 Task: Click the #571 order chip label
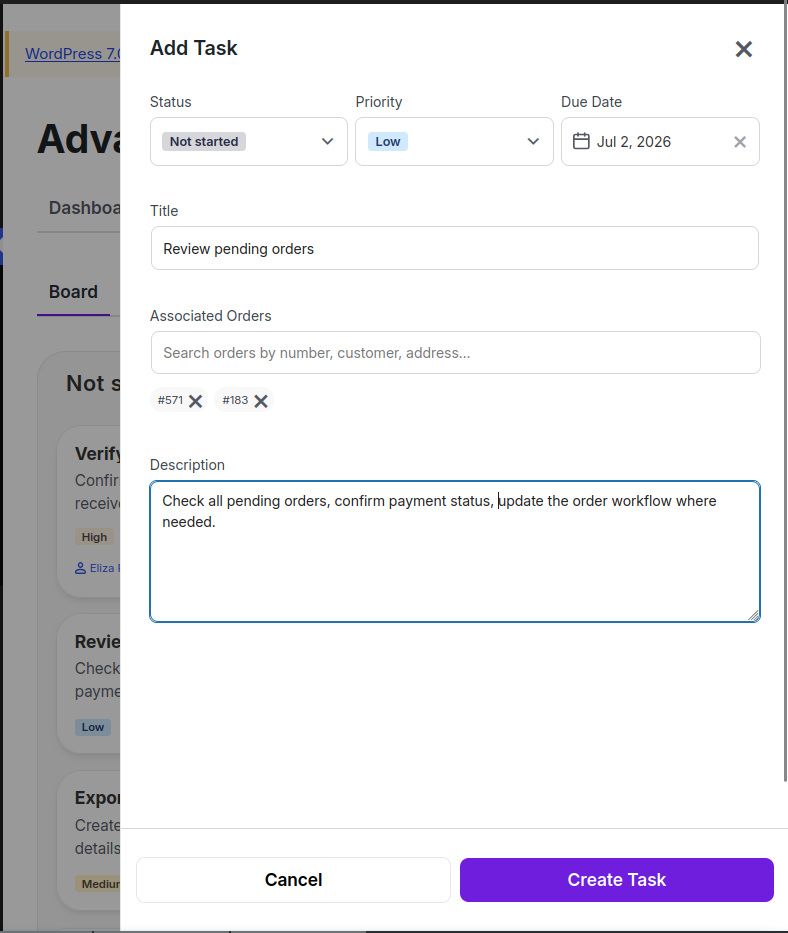tap(170, 400)
